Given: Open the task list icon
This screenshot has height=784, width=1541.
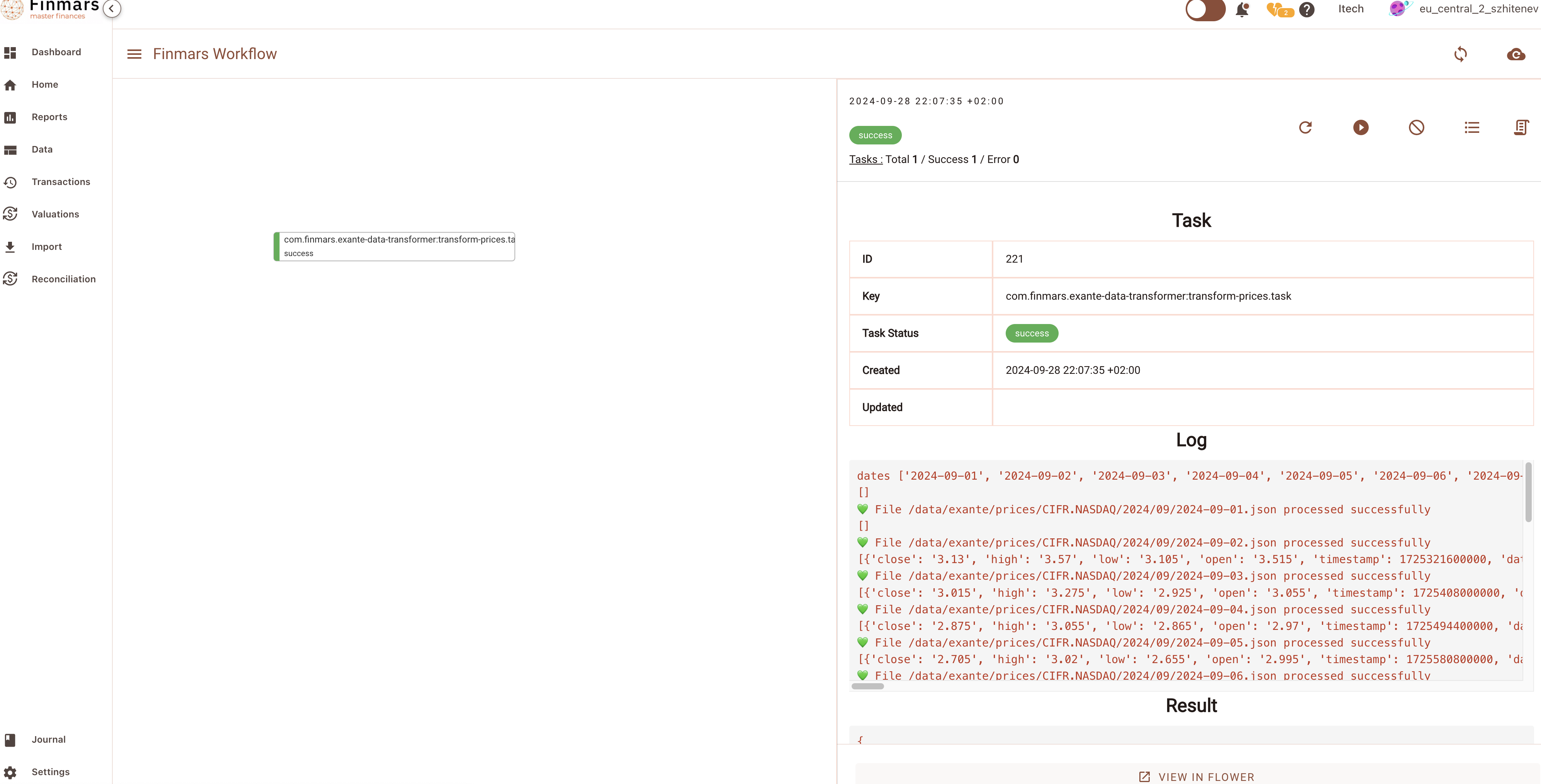Looking at the screenshot, I should 1471,127.
